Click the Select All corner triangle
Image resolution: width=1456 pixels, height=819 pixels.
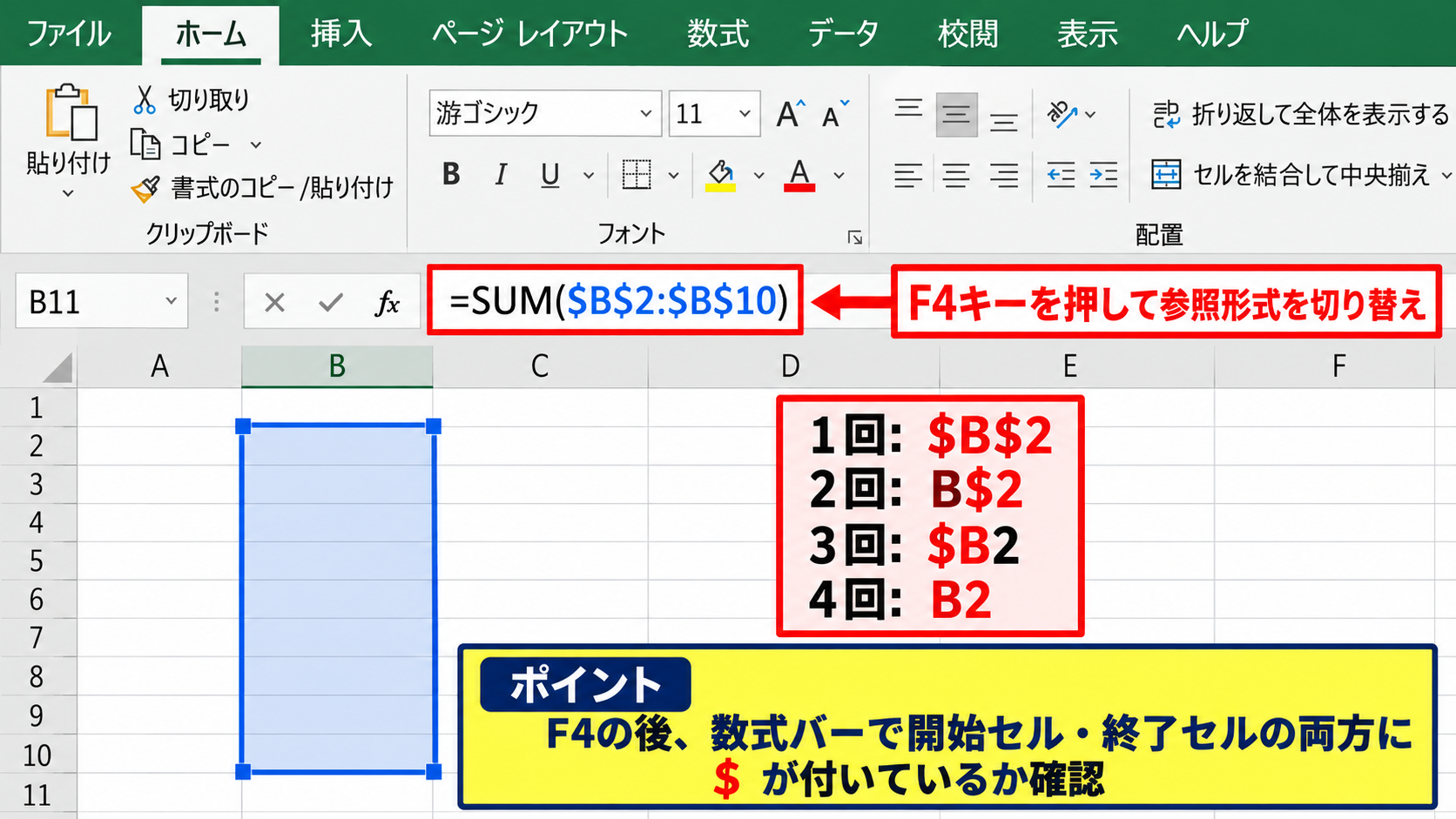coord(57,367)
